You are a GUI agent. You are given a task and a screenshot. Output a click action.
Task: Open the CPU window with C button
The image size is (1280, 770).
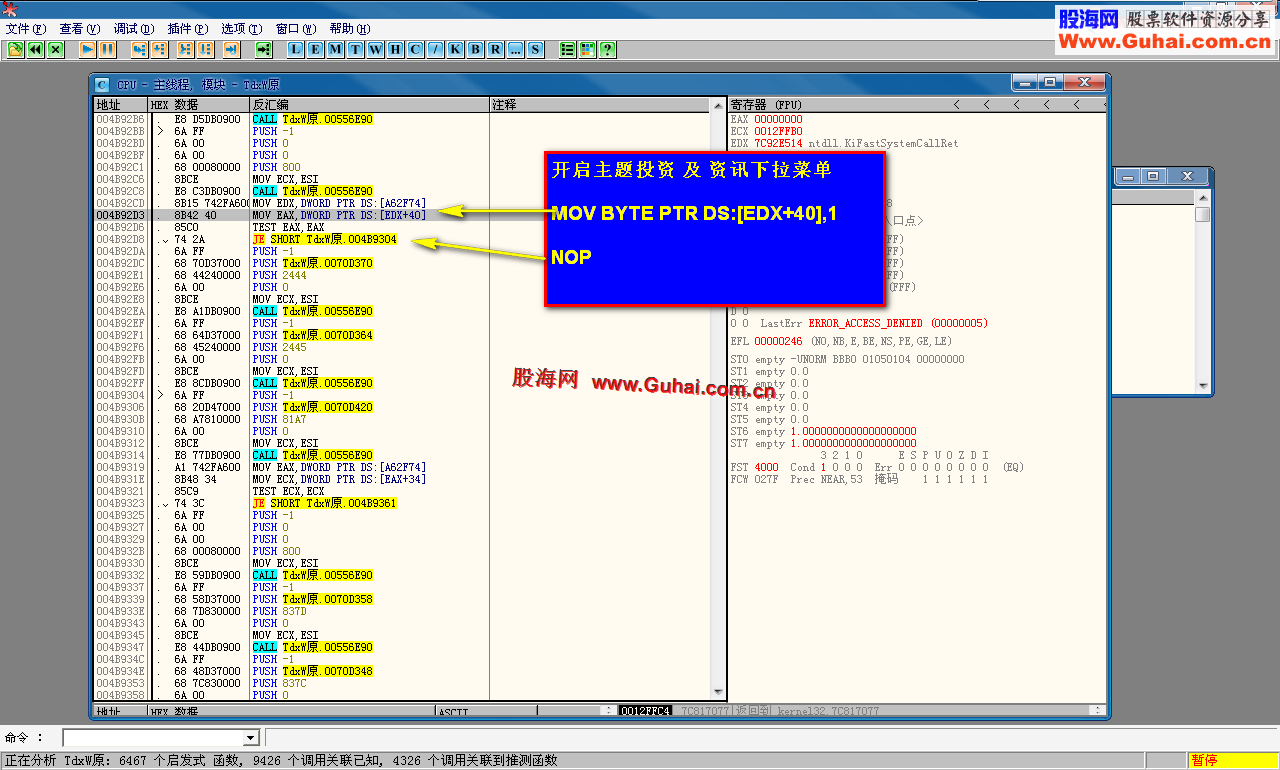click(x=416, y=49)
